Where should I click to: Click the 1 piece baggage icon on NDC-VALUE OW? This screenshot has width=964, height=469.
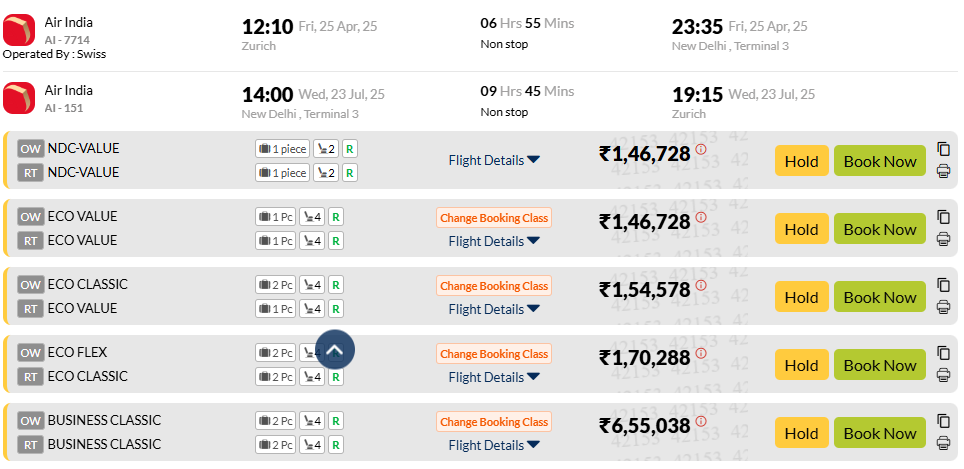(x=283, y=149)
